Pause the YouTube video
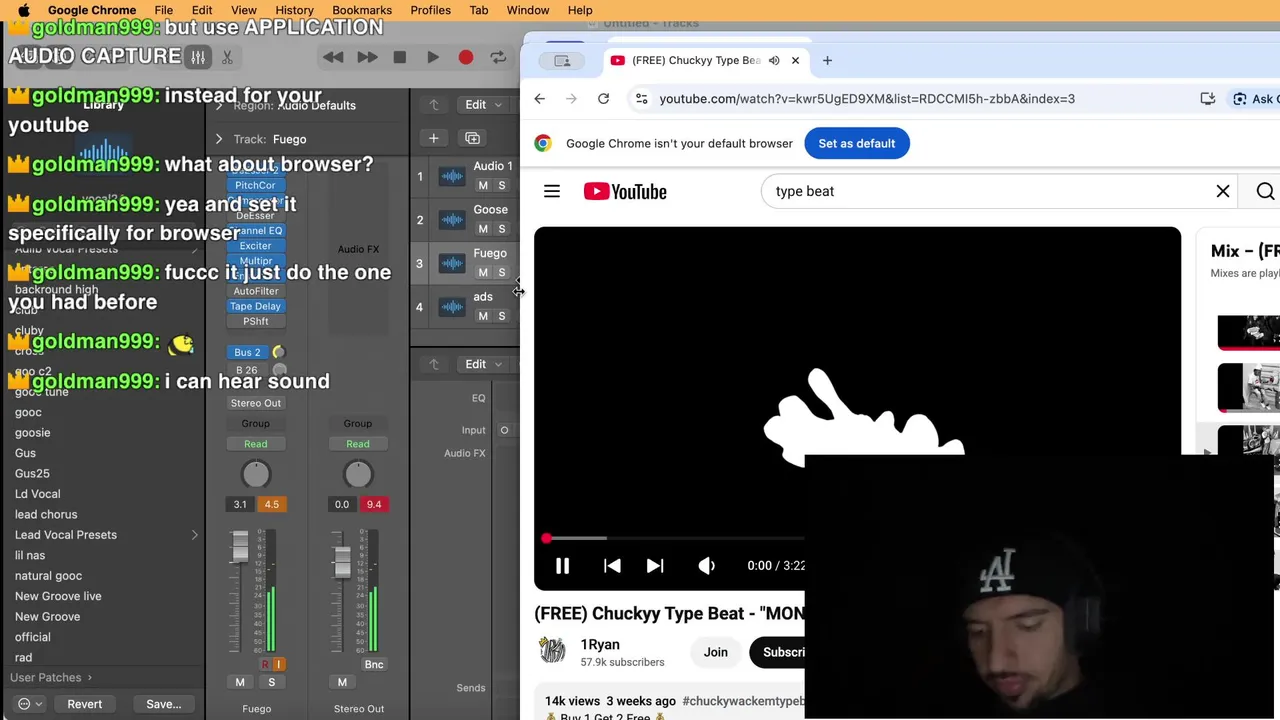The height and width of the screenshot is (720, 1280). [562, 566]
